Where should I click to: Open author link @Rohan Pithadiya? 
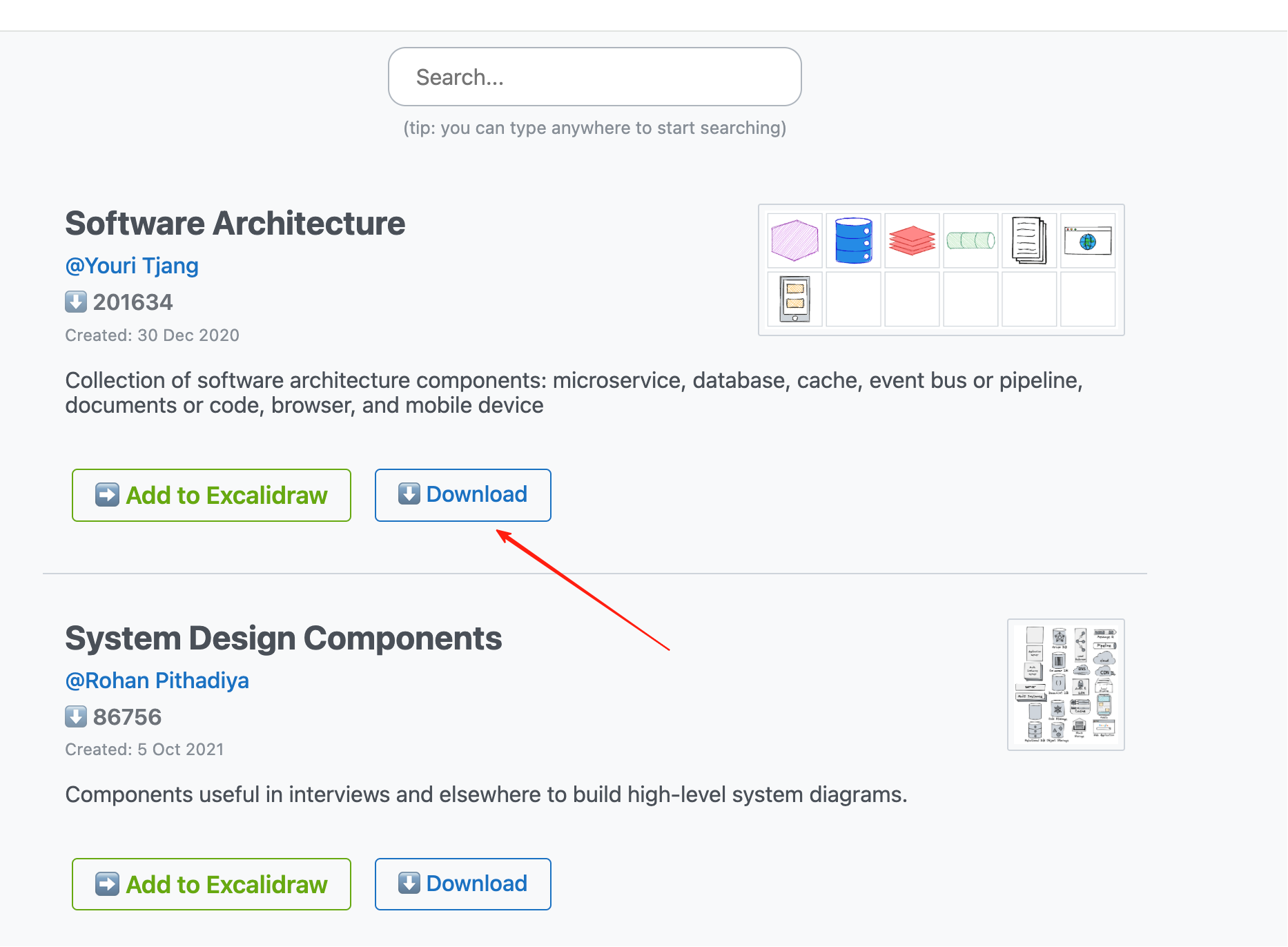coord(157,681)
